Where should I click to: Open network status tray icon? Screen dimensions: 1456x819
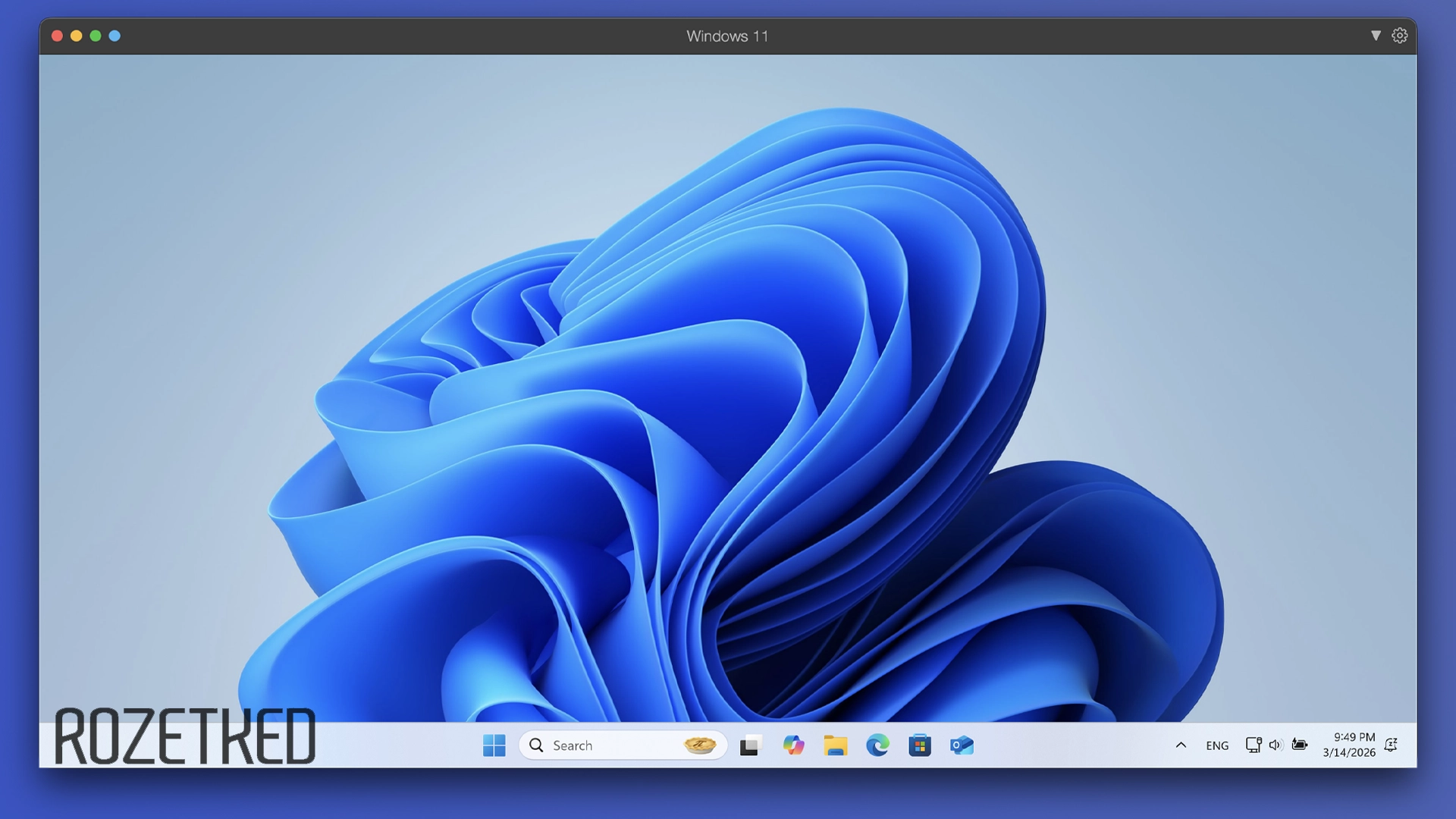(x=1254, y=745)
